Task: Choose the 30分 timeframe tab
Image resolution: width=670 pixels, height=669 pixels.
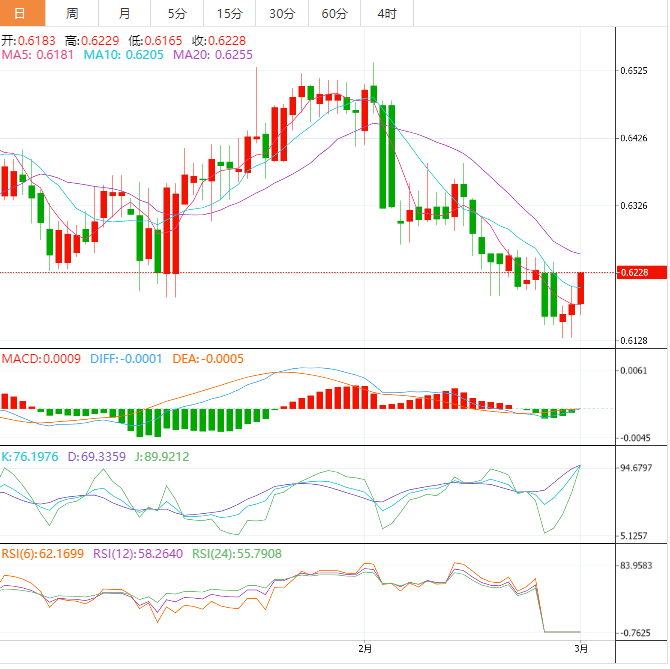Action: pyautogui.click(x=282, y=13)
